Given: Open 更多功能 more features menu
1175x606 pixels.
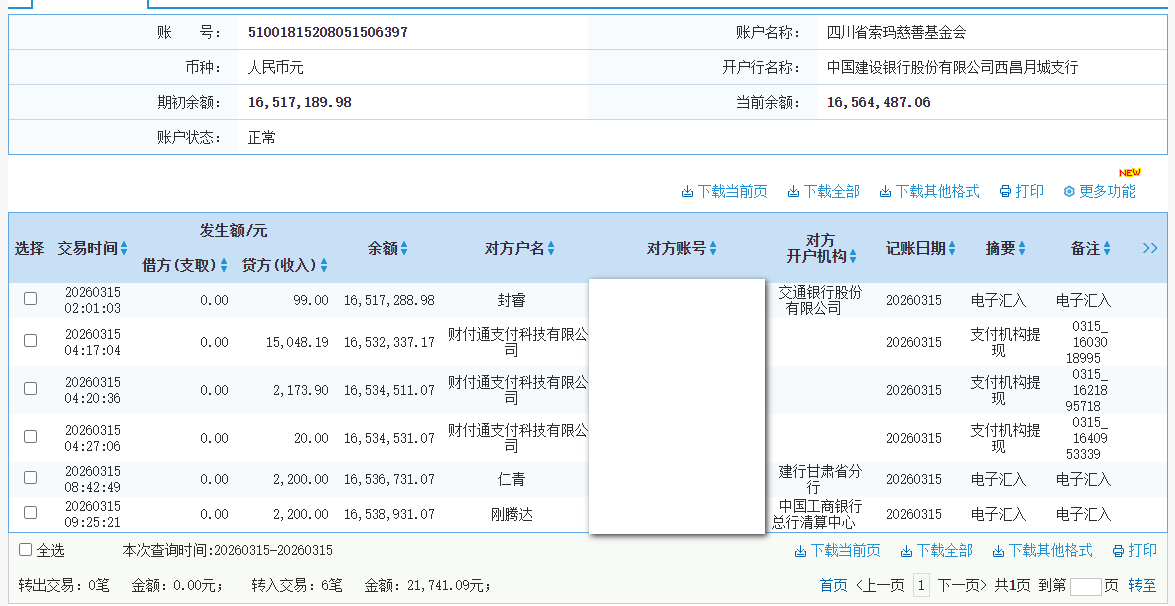Looking at the screenshot, I should (1099, 192).
